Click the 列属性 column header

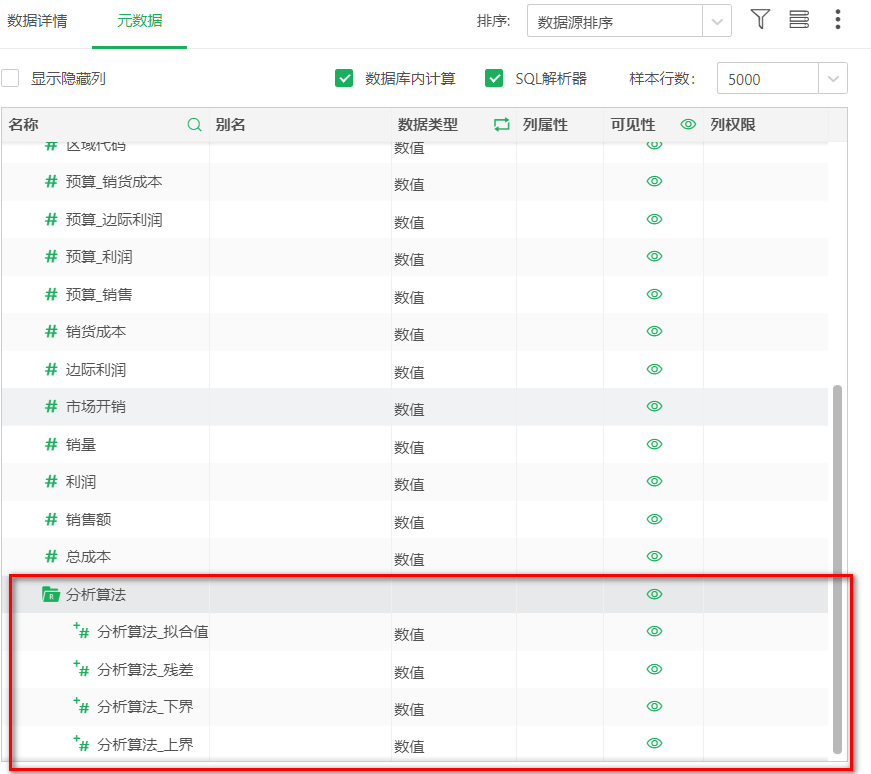coord(545,124)
